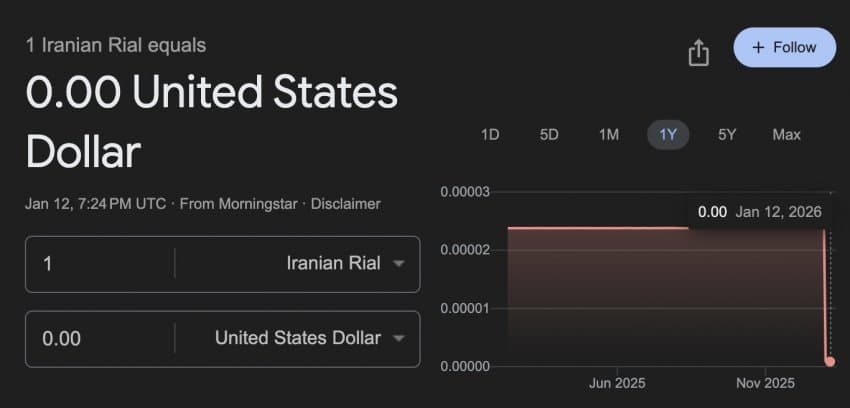Open the Disclaimer link
The image size is (850, 408).
345,203
